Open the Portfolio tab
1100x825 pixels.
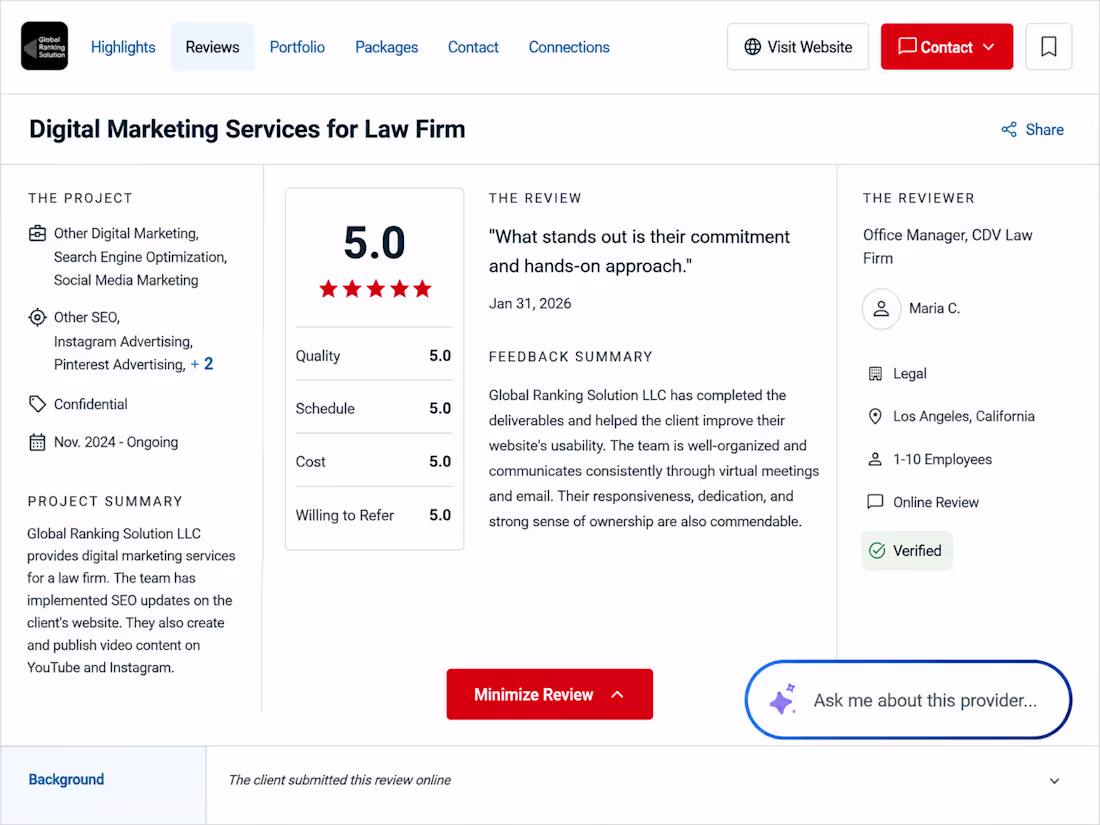[x=297, y=47]
